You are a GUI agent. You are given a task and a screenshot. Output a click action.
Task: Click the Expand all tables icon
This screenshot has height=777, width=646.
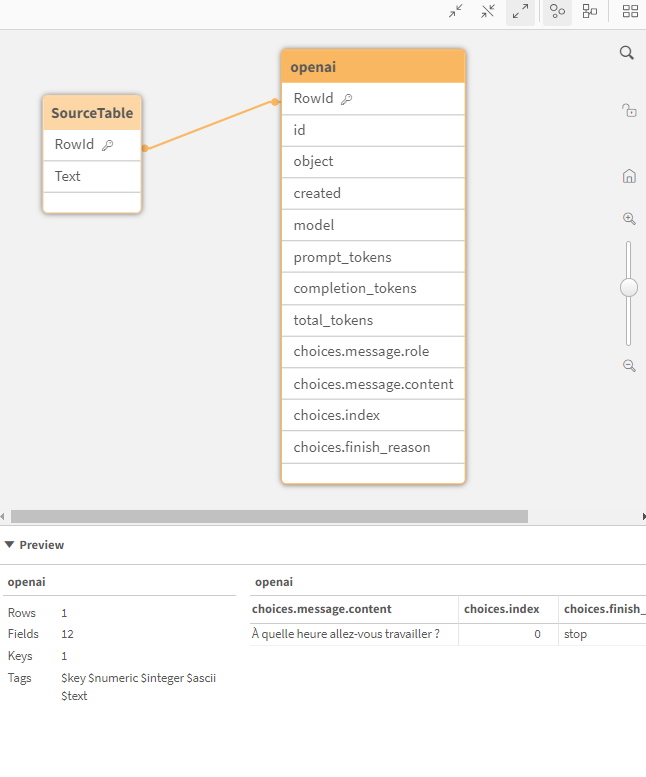point(520,11)
